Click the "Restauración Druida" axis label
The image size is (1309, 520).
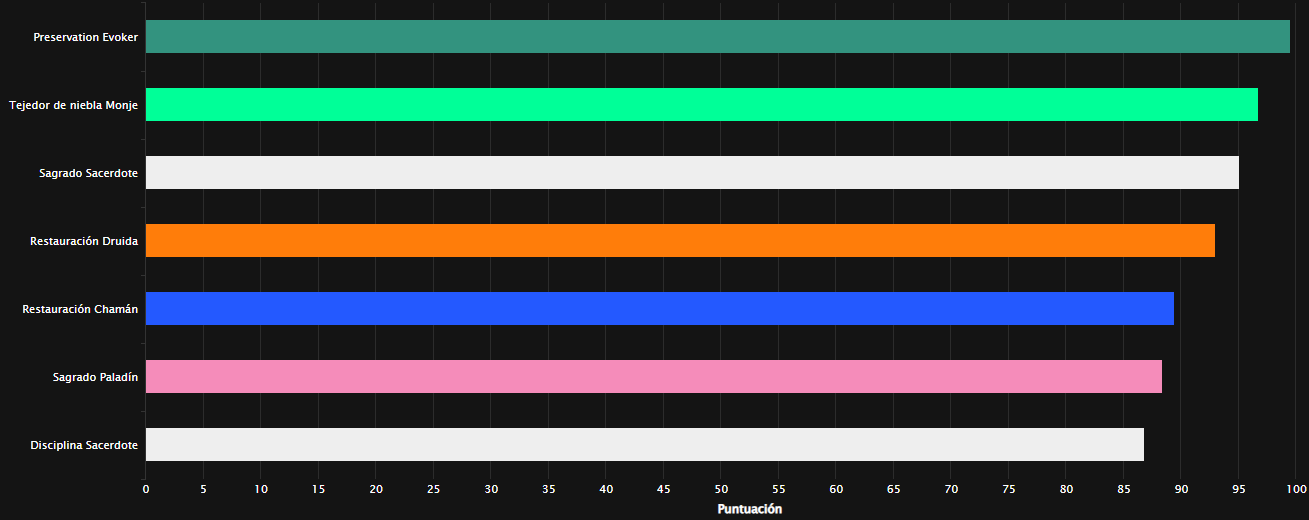pos(84,241)
